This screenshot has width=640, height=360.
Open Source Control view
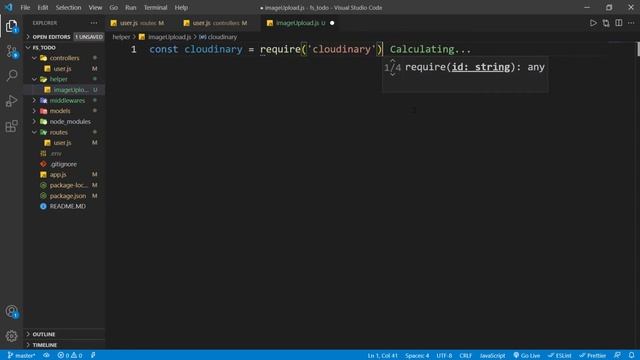click(x=11, y=51)
